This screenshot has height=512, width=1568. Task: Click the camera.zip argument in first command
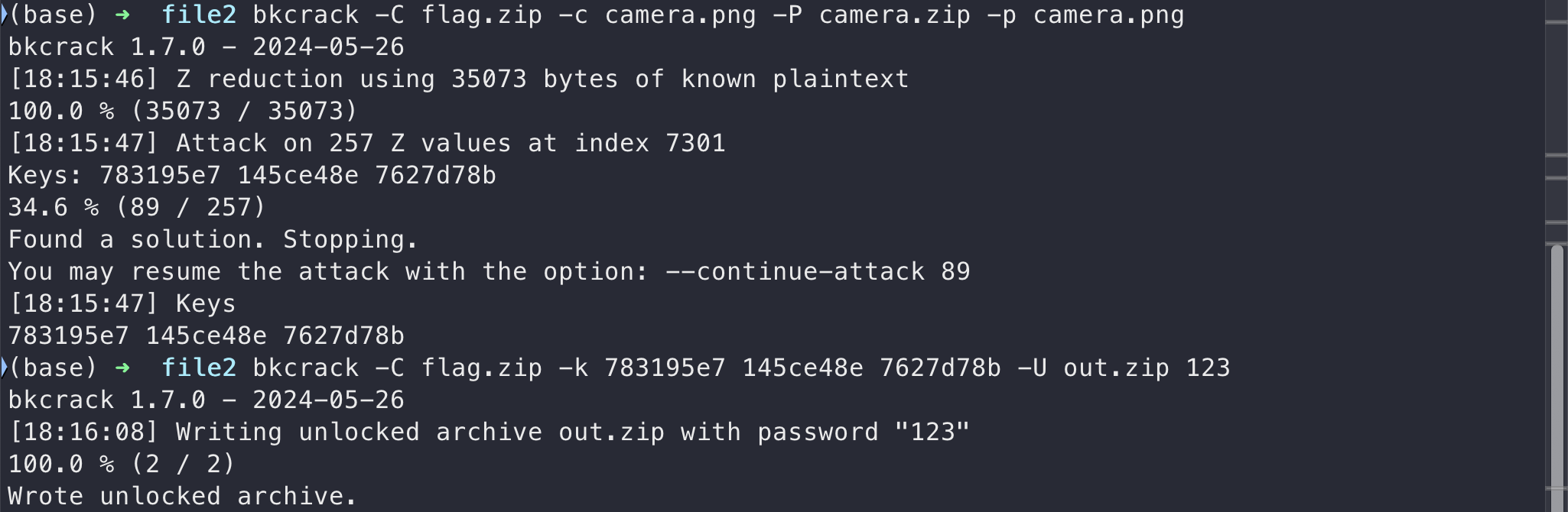[895, 15]
